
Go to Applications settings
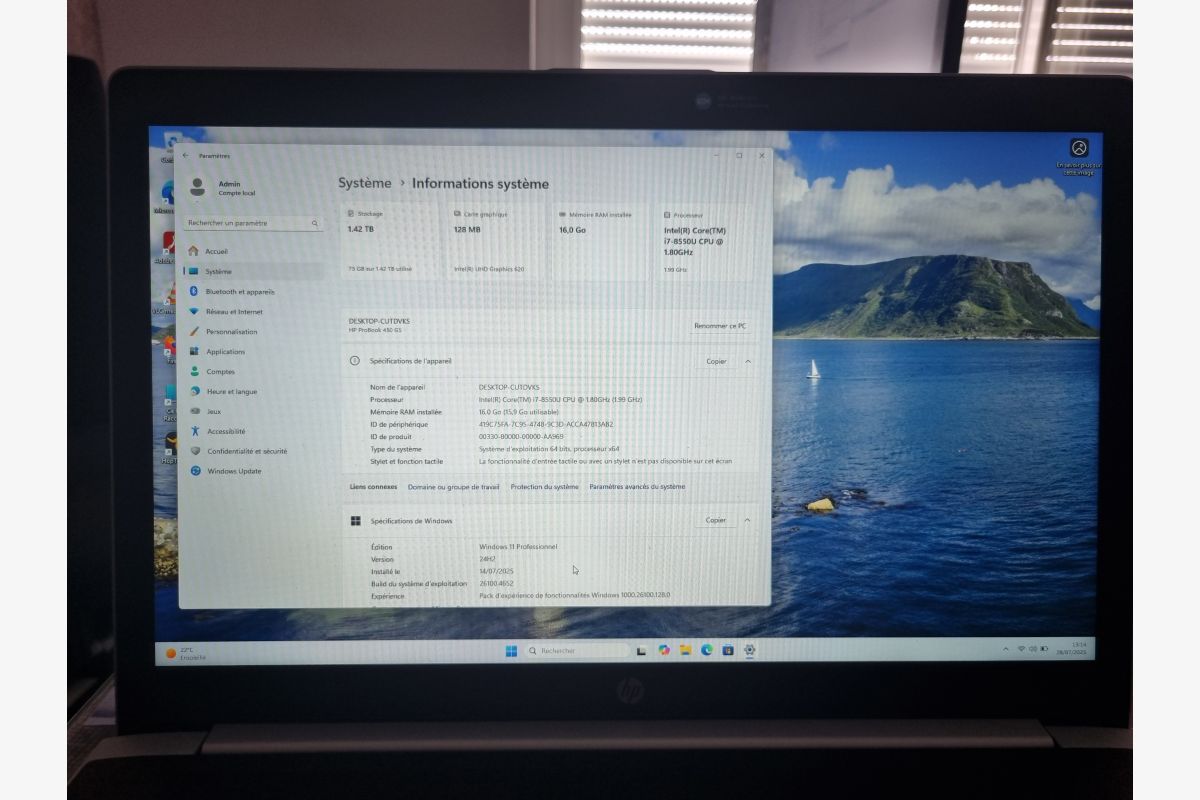click(254, 351)
